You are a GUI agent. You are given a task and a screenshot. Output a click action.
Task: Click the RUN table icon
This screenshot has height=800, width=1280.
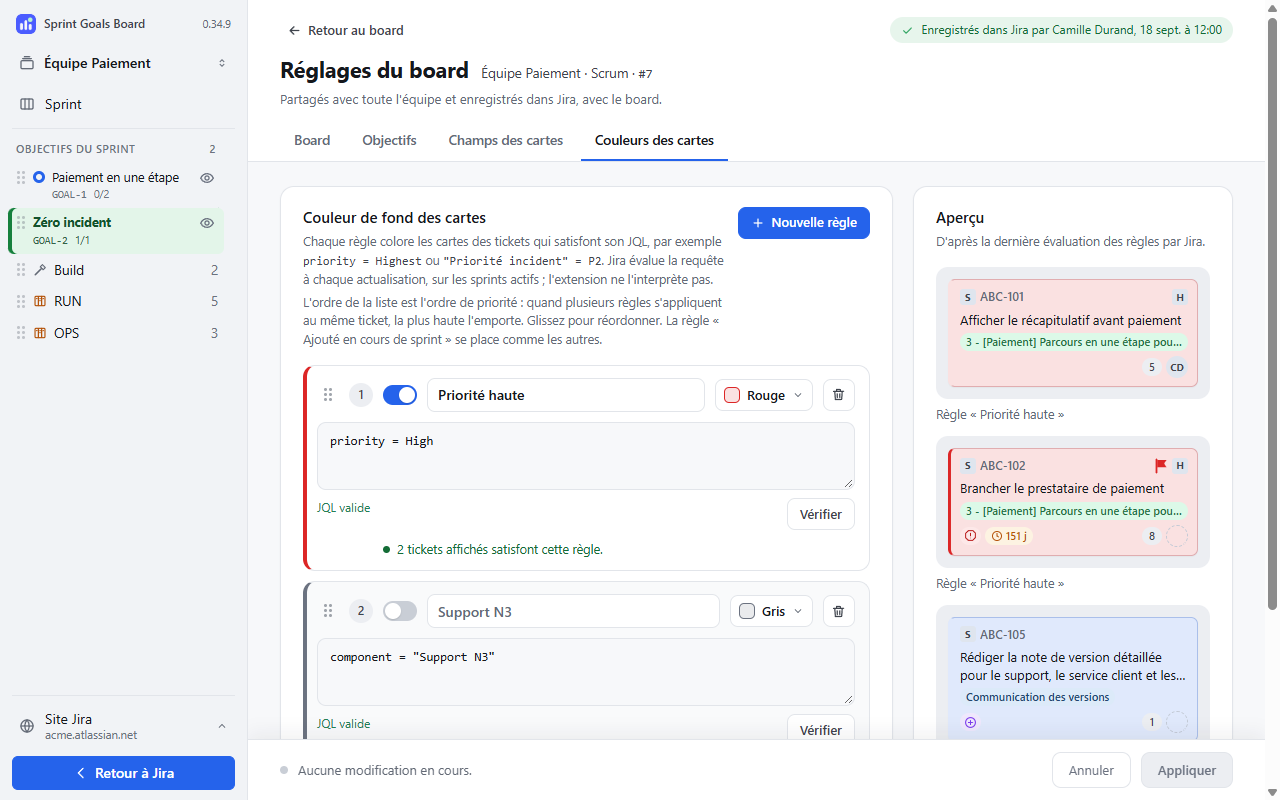click(40, 301)
